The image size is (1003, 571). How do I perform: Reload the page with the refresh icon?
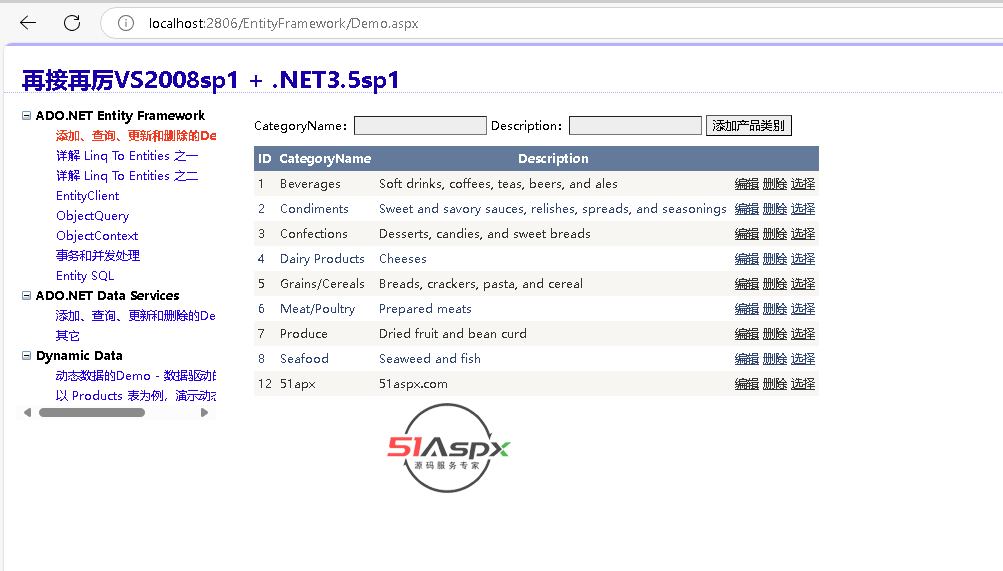pyautogui.click(x=72, y=23)
